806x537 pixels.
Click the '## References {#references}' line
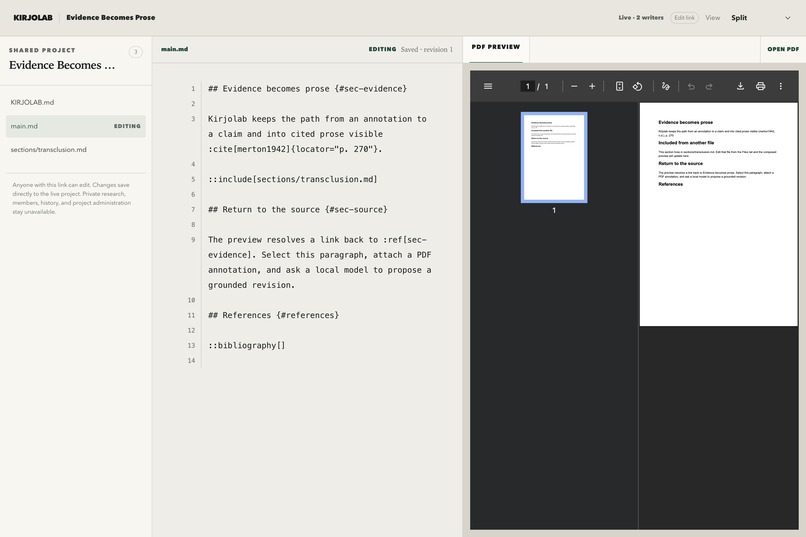click(273, 315)
